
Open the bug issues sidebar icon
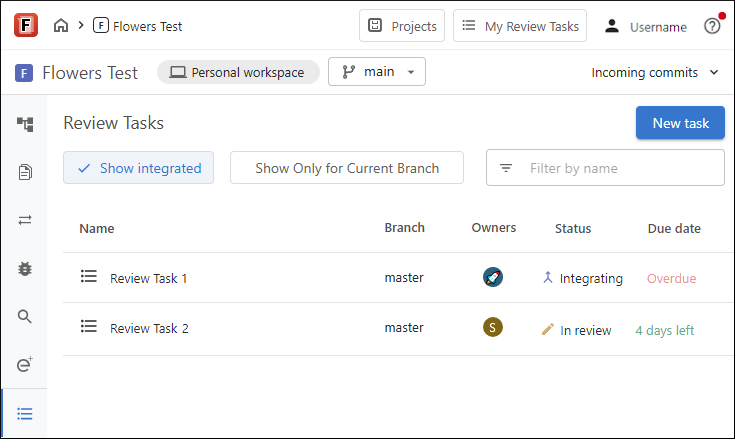(x=25, y=268)
